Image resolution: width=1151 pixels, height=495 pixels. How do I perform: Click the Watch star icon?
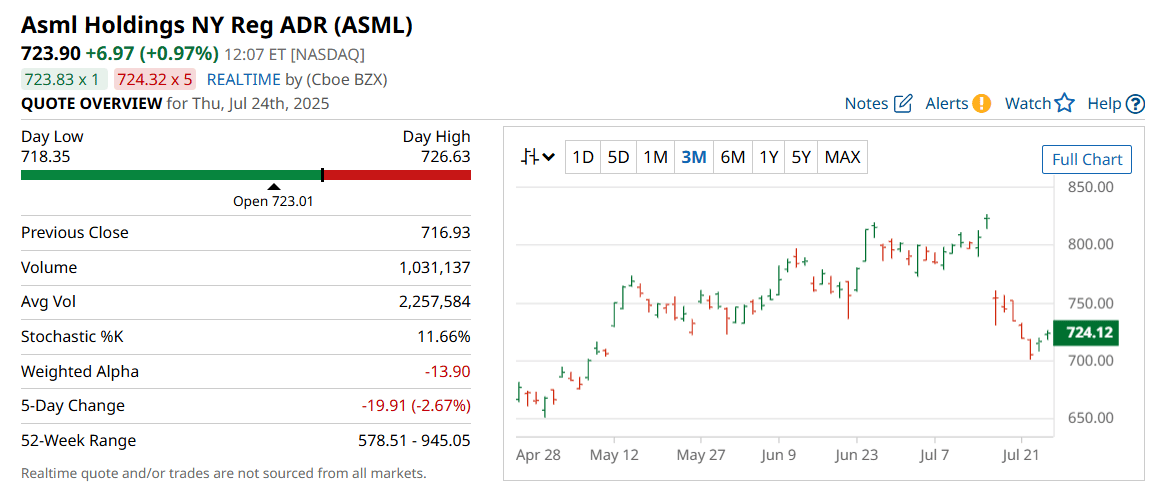tap(1064, 104)
